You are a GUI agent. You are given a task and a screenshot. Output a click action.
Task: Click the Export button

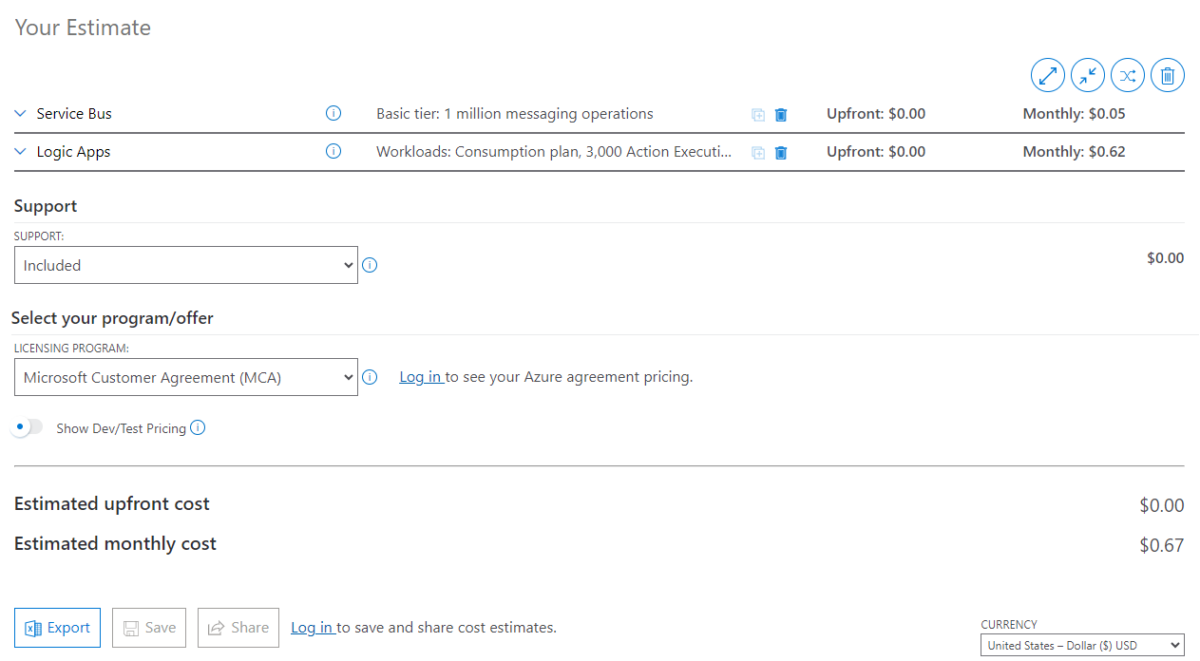pyautogui.click(x=58, y=628)
